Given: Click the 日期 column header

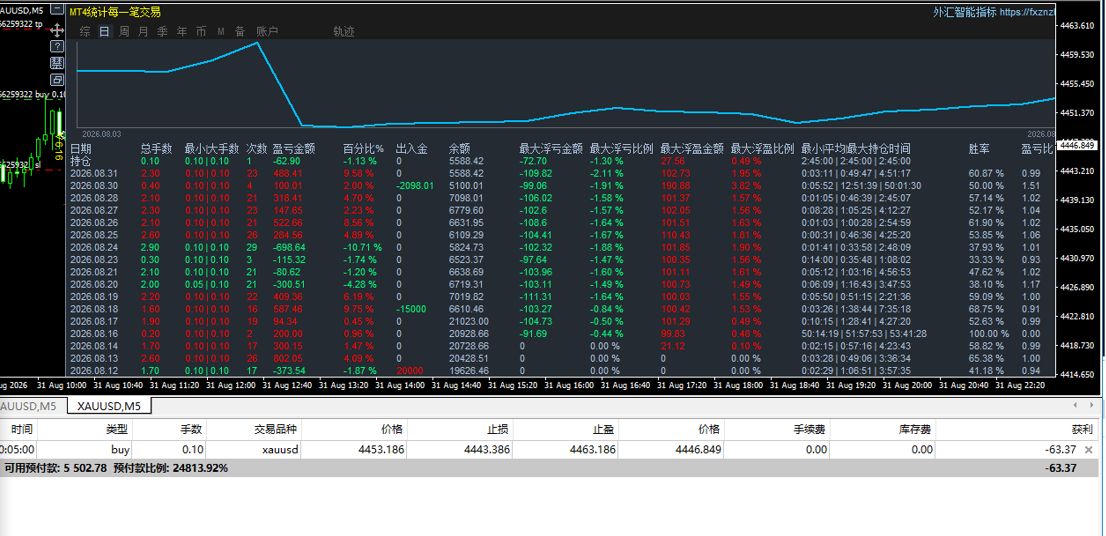Looking at the screenshot, I should point(81,149).
